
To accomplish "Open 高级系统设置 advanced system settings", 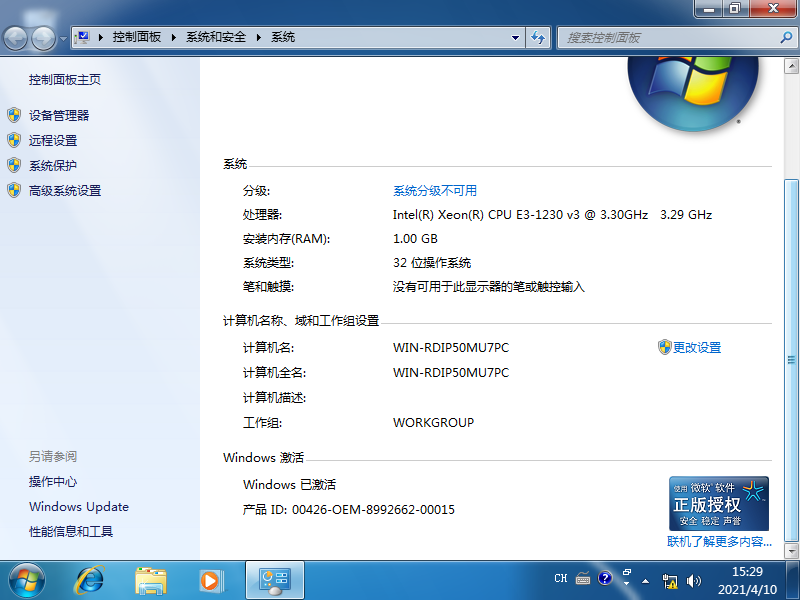I will (x=65, y=191).
